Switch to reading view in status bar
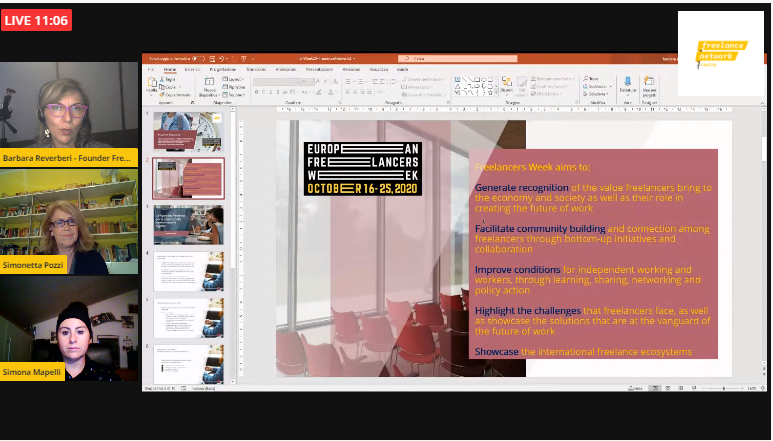 [x=681, y=388]
